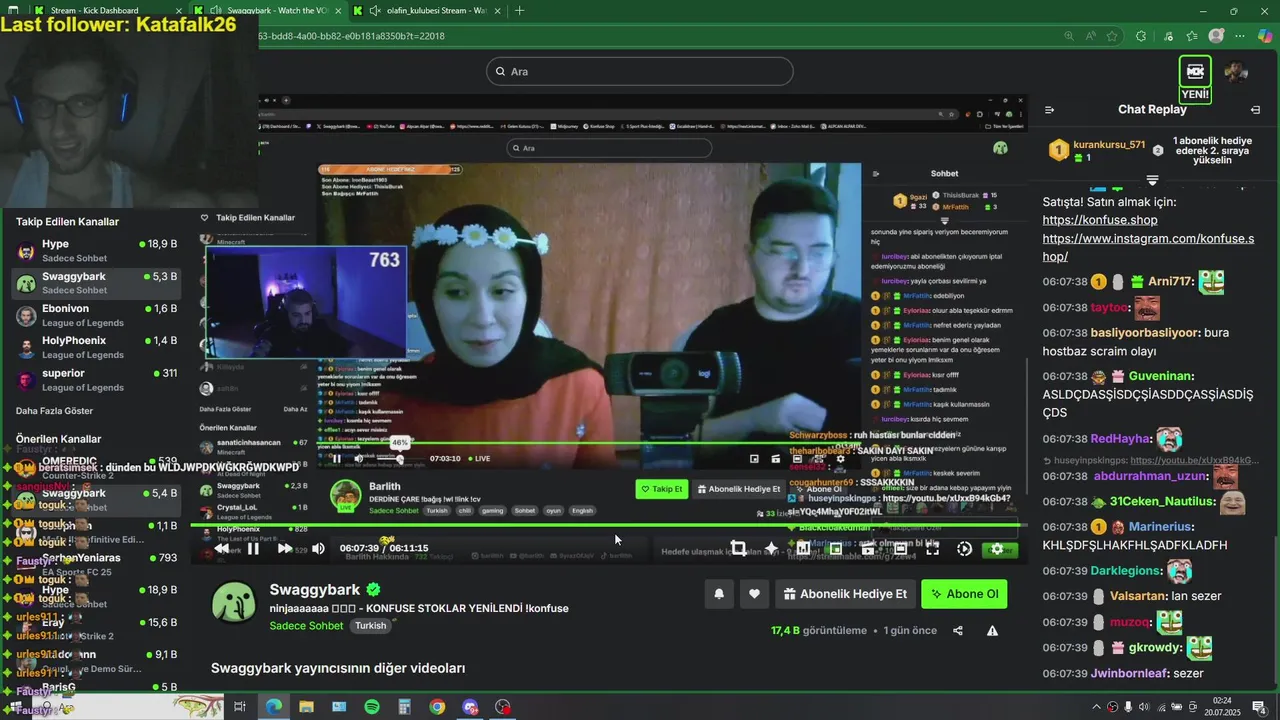Click the chat pop-out icon beside Chat Replay

pyautogui.click(x=1255, y=110)
